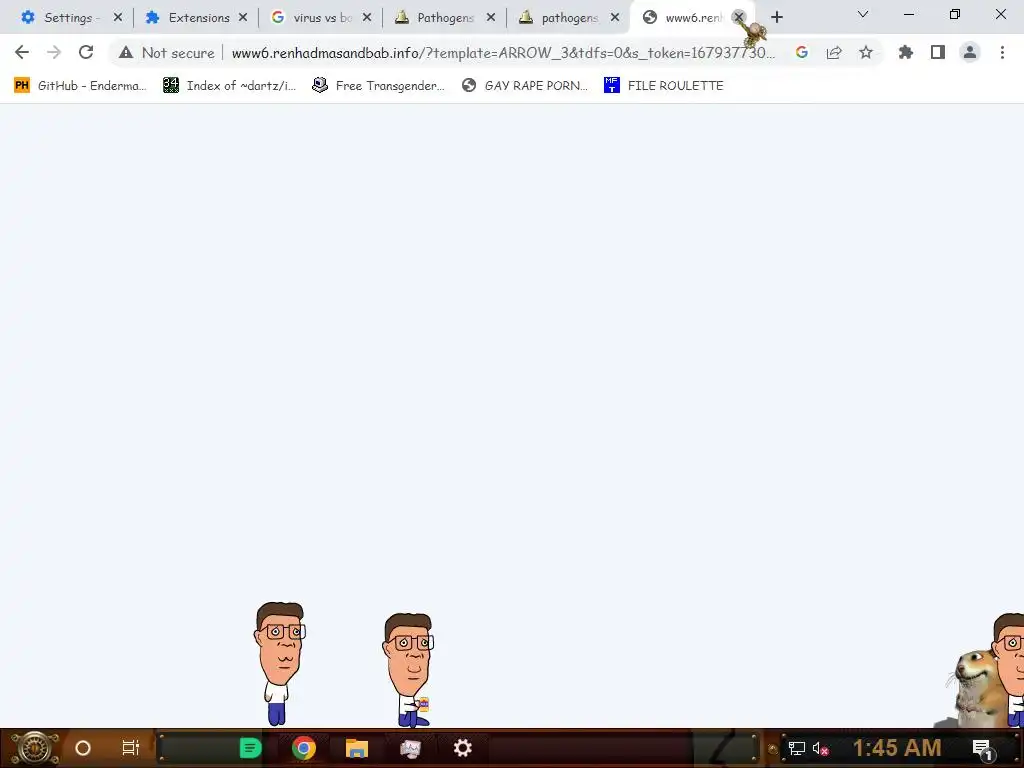Bookmark this page with the star icon

click(x=866, y=52)
